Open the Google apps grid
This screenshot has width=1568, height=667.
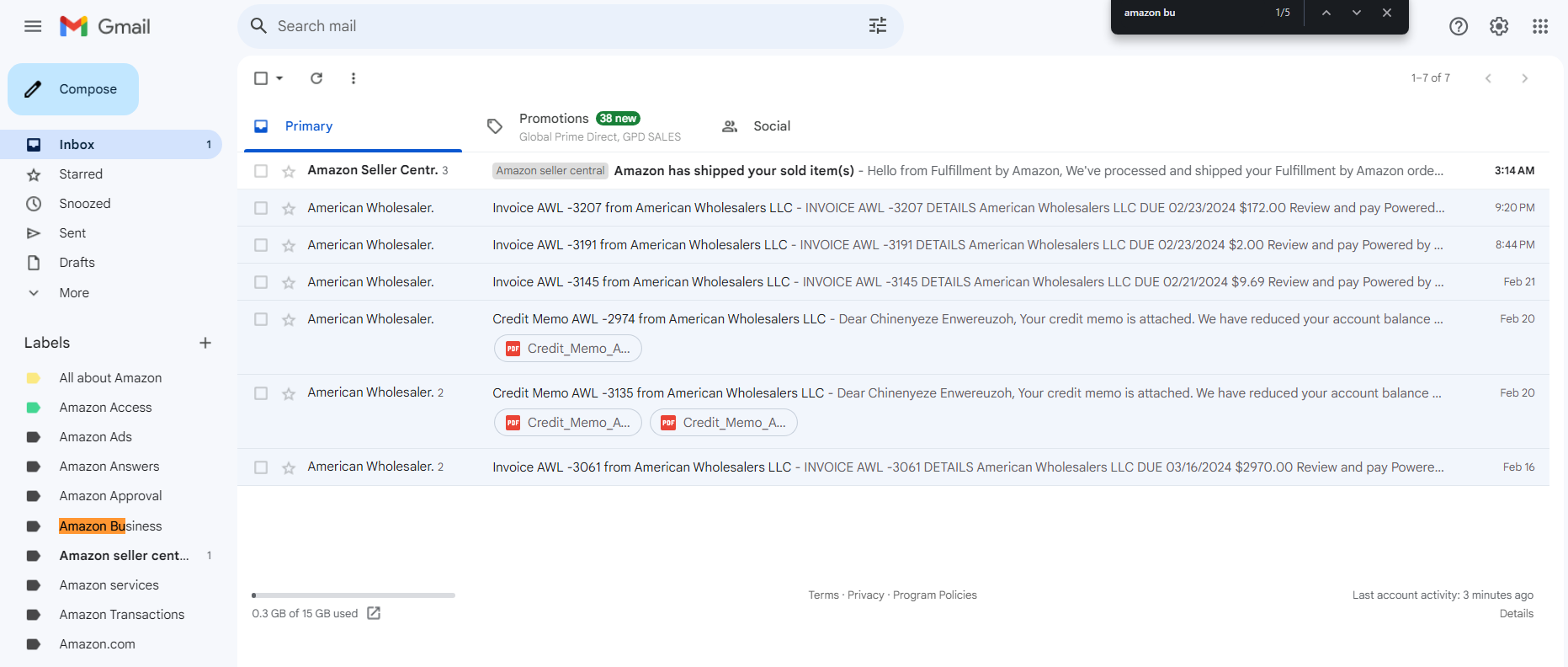[x=1540, y=26]
